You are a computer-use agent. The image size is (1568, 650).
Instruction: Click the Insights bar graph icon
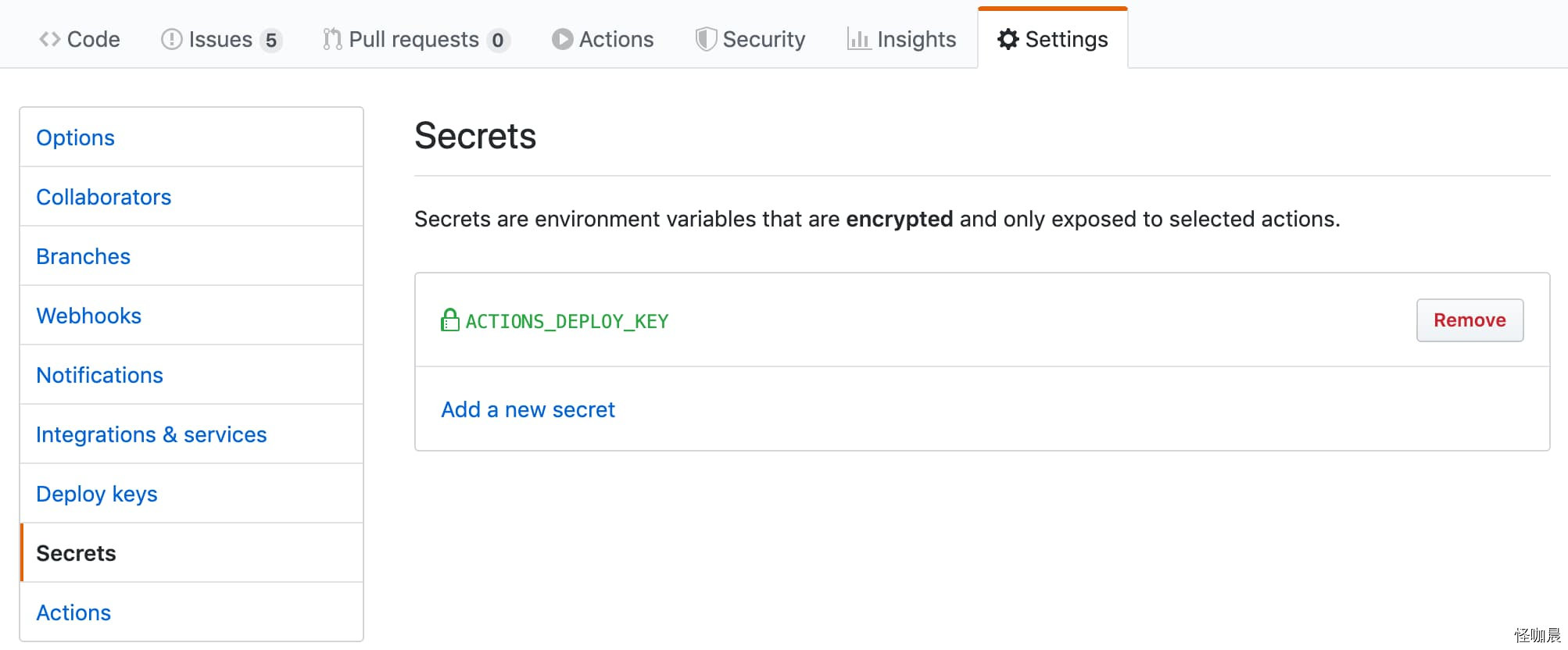(x=858, y=39)
